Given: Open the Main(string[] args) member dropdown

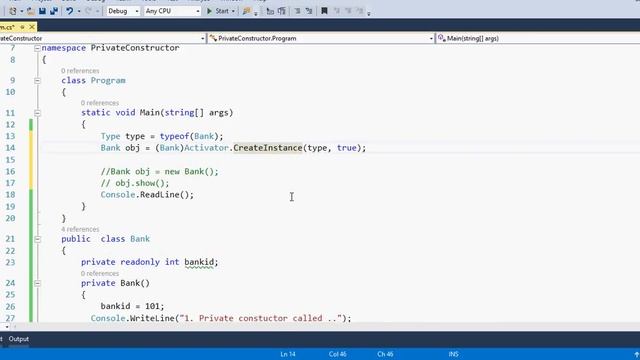Looking at the screenshot, I should pos(538,38).
